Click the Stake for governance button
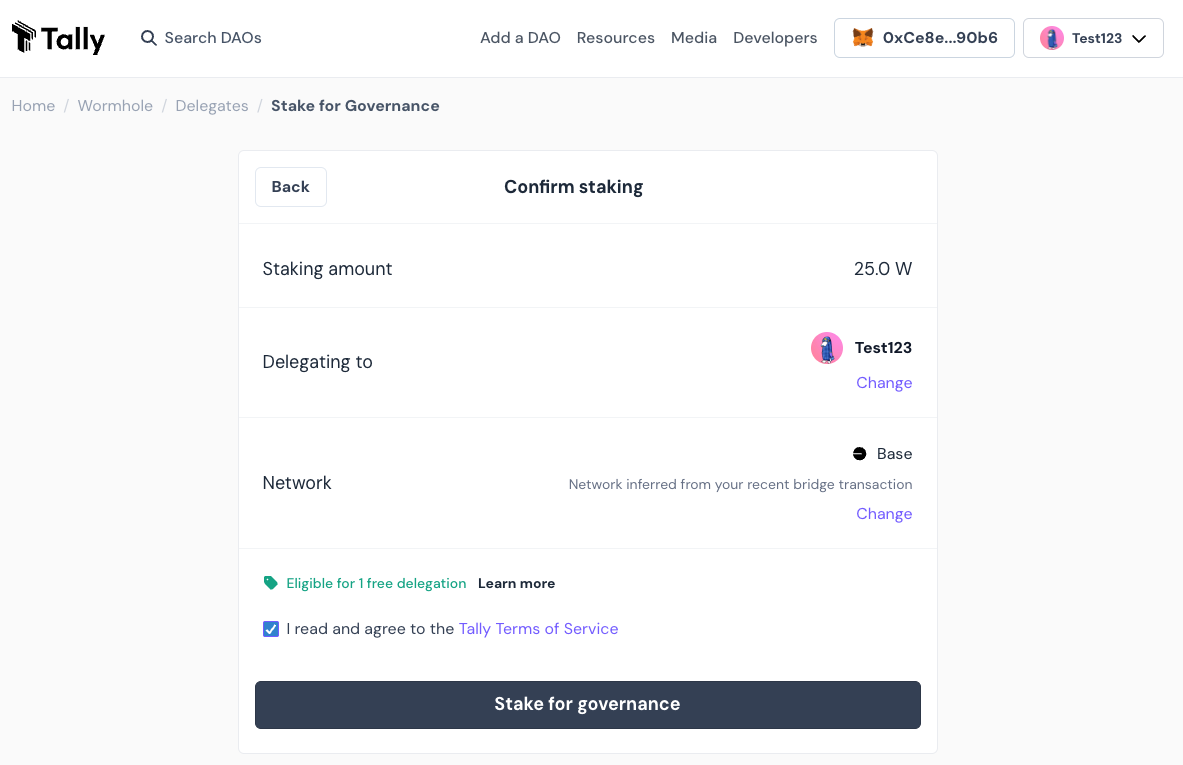Screen dimensions: 1183x765 [x=588, y=705]
